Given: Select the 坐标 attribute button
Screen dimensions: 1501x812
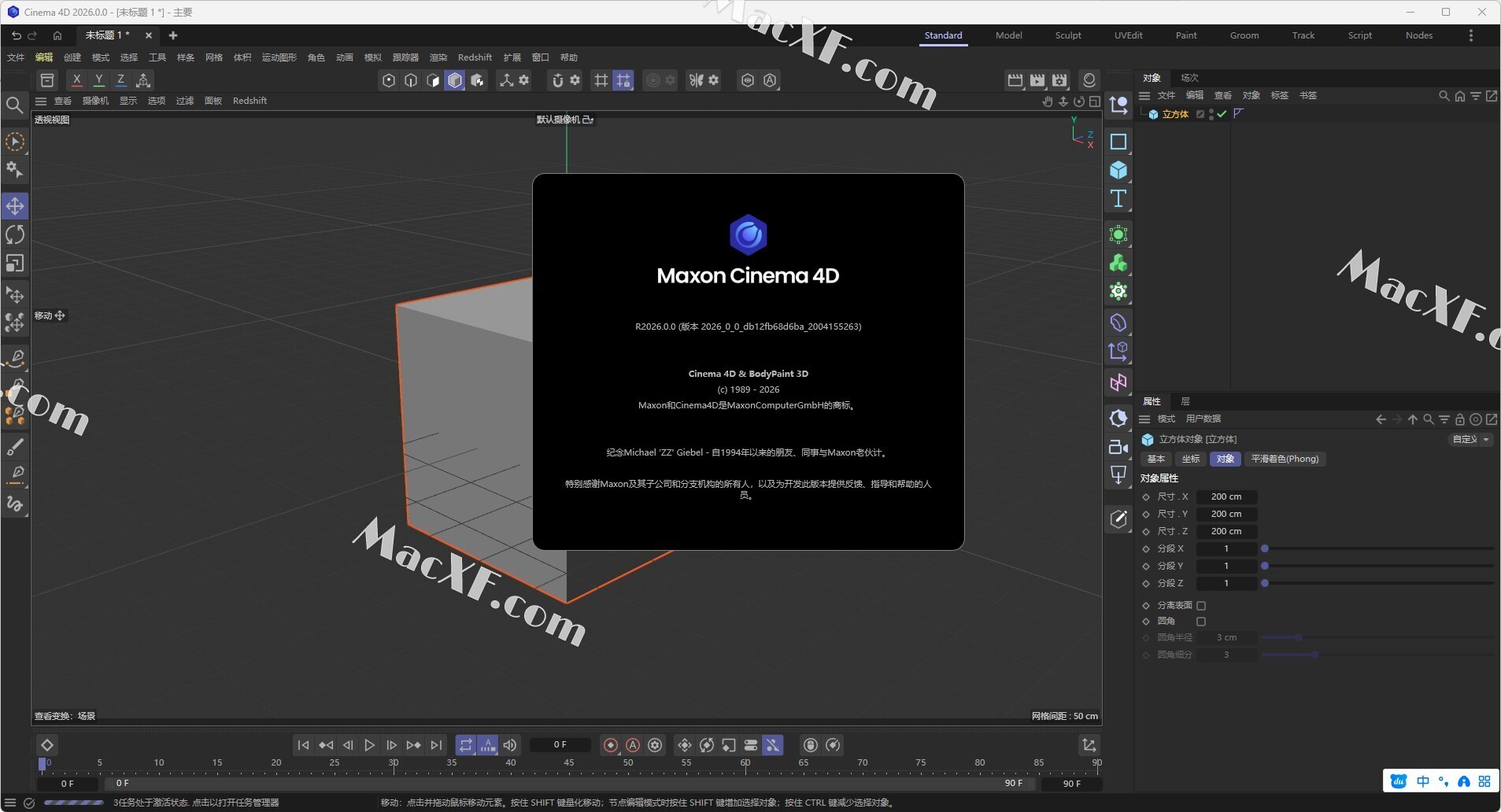Looking at the screenshot, I should tap(1190, 460).
